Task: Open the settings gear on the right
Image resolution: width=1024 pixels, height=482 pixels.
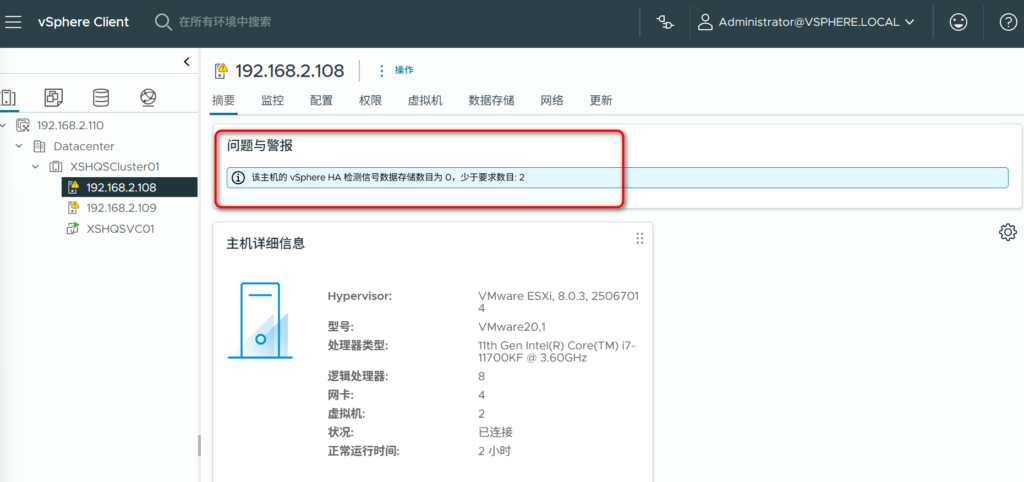Action: click(x=1007, y=232)
